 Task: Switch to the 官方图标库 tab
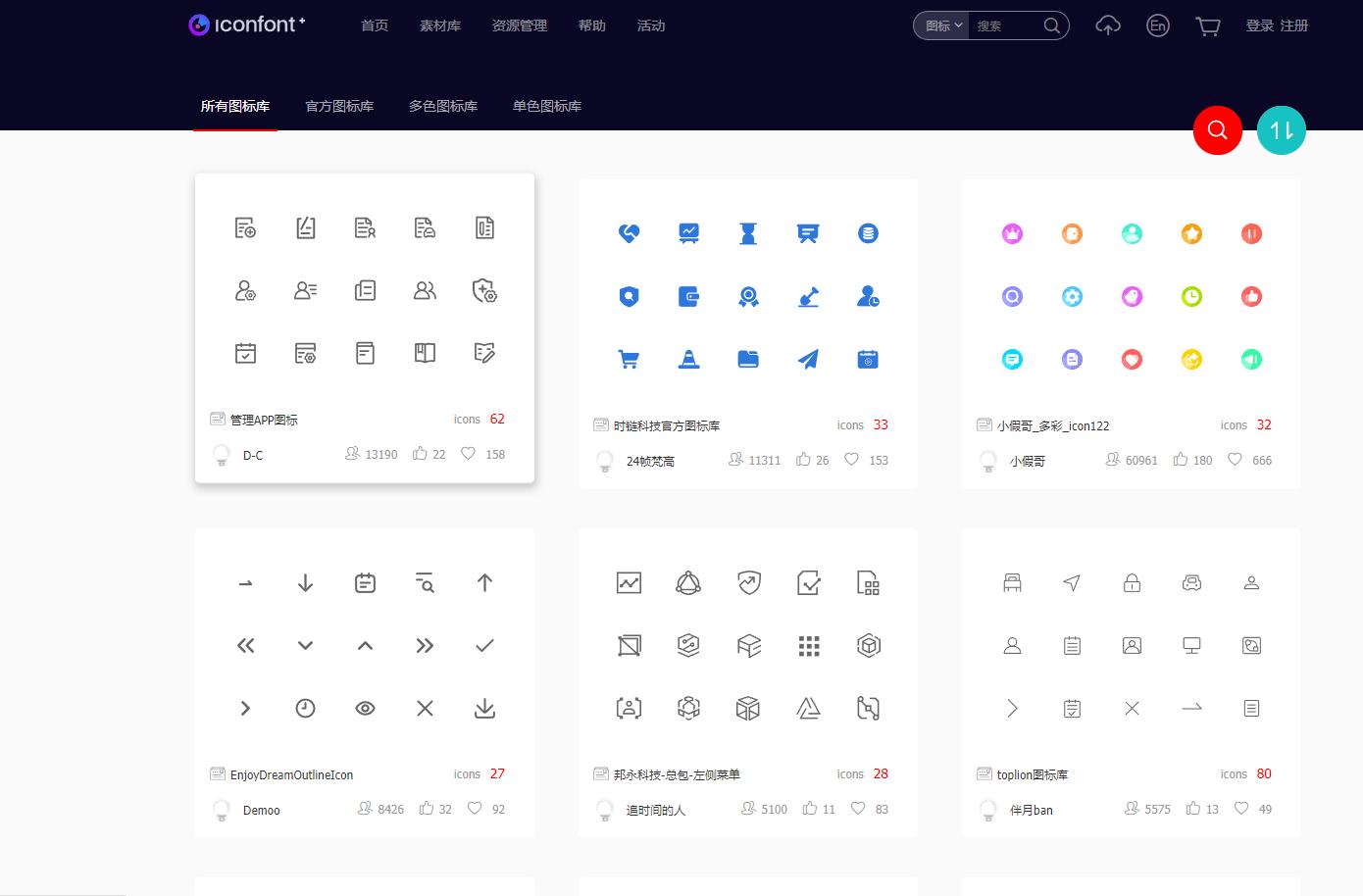pyautogui.click(x=339, y=106)
